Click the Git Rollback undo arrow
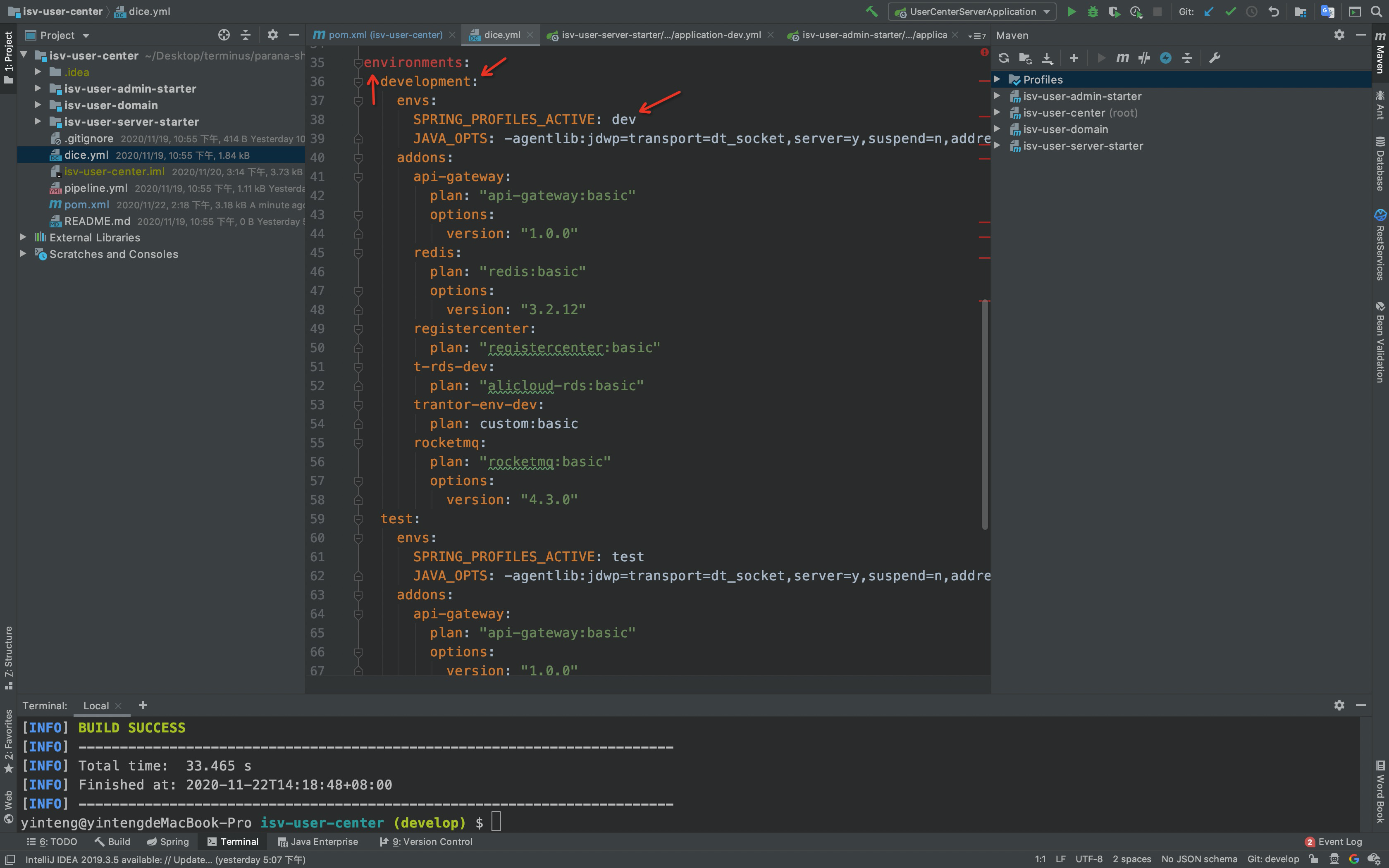1389x868 pixels. (1274, 12)
